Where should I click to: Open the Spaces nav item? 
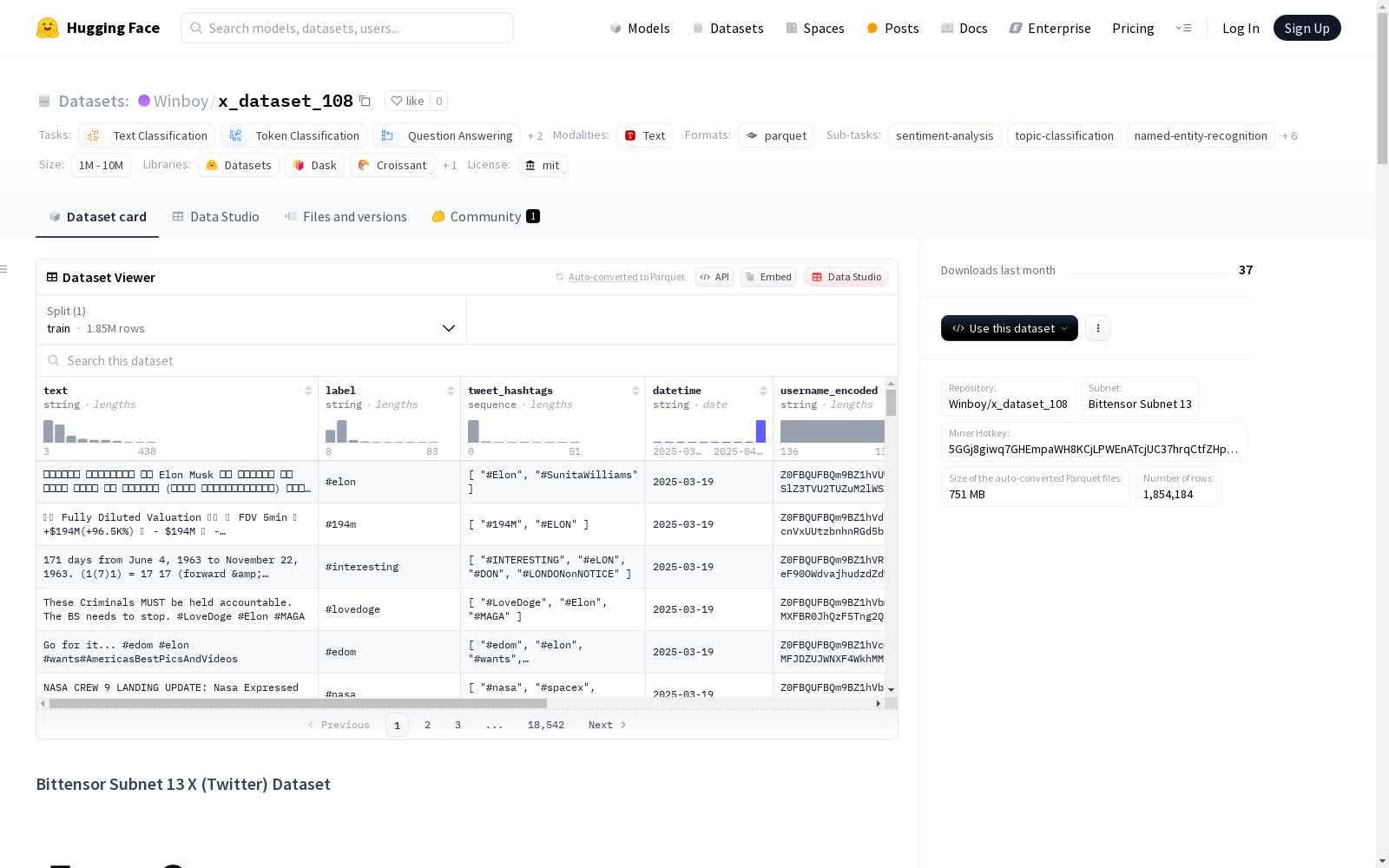pyautogui.click(x=815, y=28)
